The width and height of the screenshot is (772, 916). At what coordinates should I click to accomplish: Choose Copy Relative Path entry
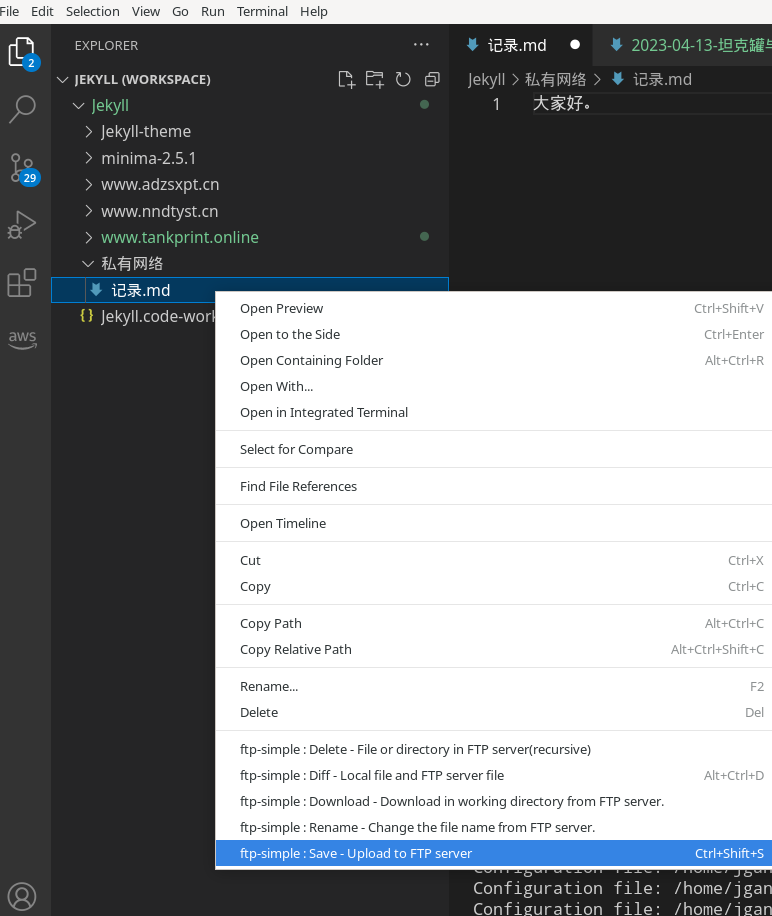click(493, 649)
